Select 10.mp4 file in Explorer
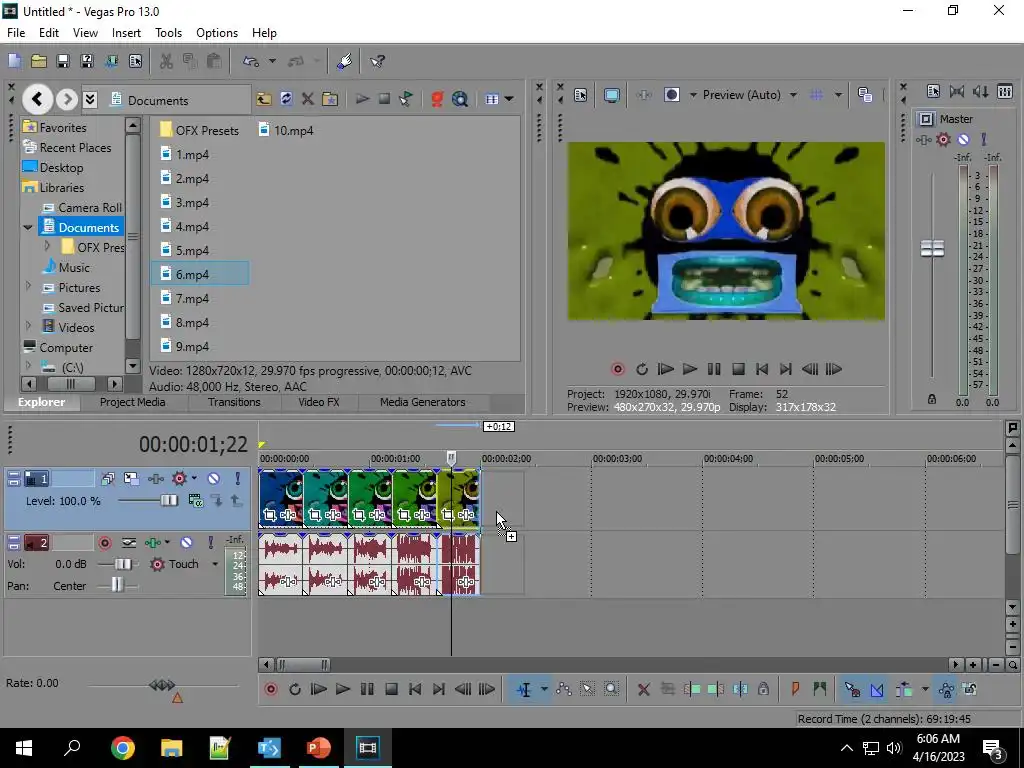1024x768 pixels. (x=287, y=131)
